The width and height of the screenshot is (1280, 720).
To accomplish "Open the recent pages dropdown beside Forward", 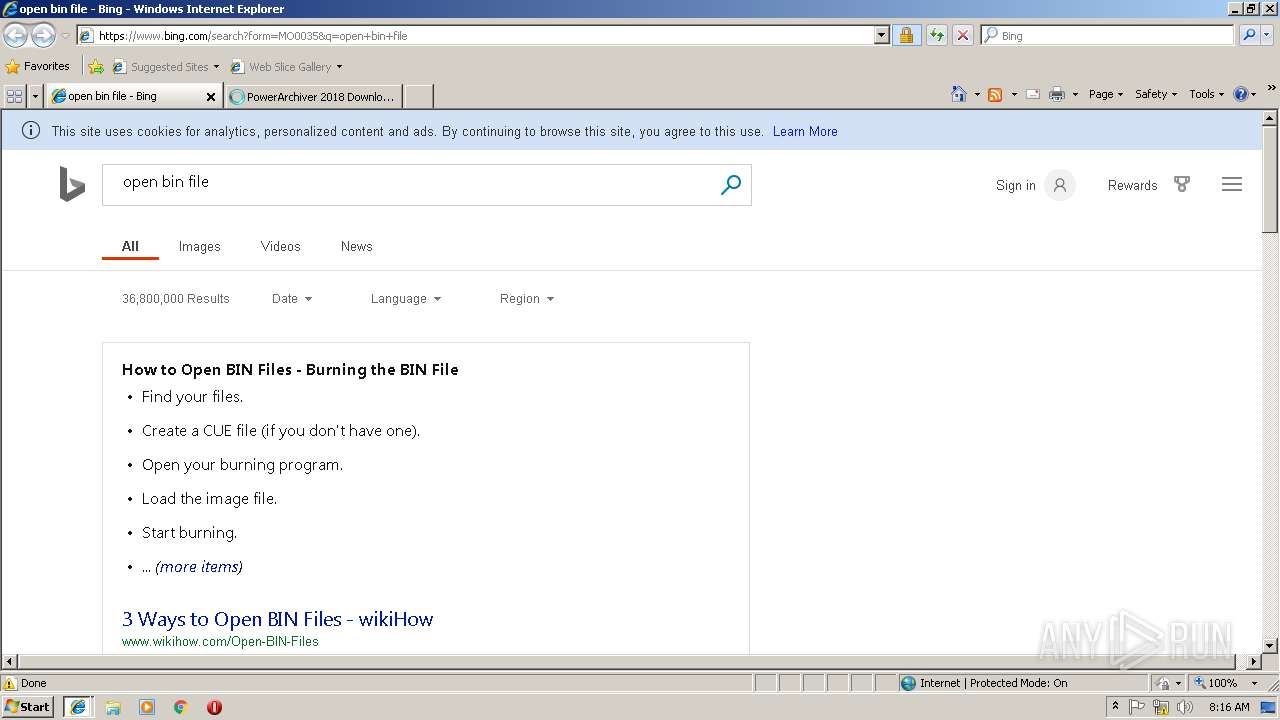I will click(65, 36).
